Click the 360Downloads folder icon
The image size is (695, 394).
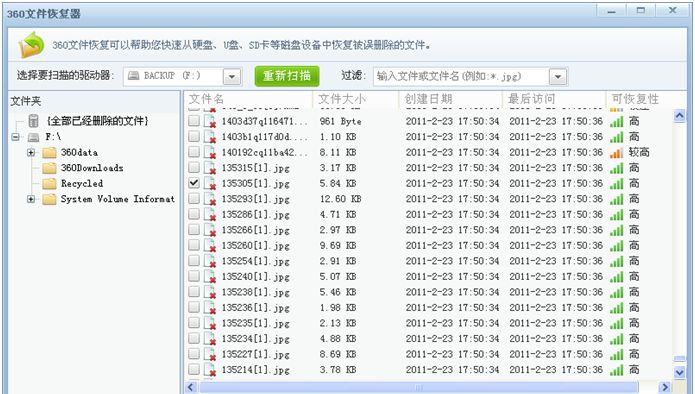[49, 168]
